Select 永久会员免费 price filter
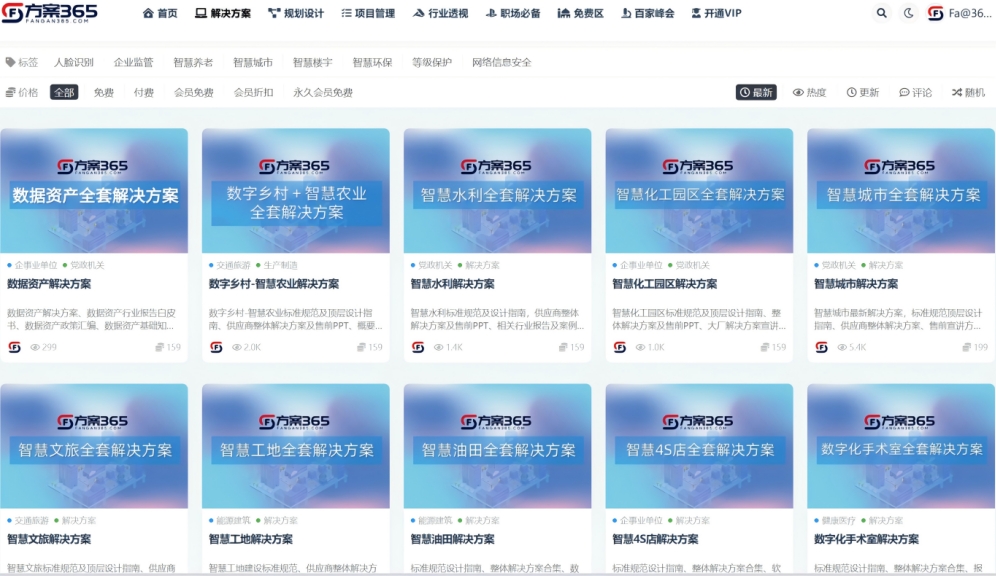Viewport: 996px width, 576px height. pos(323,92)
